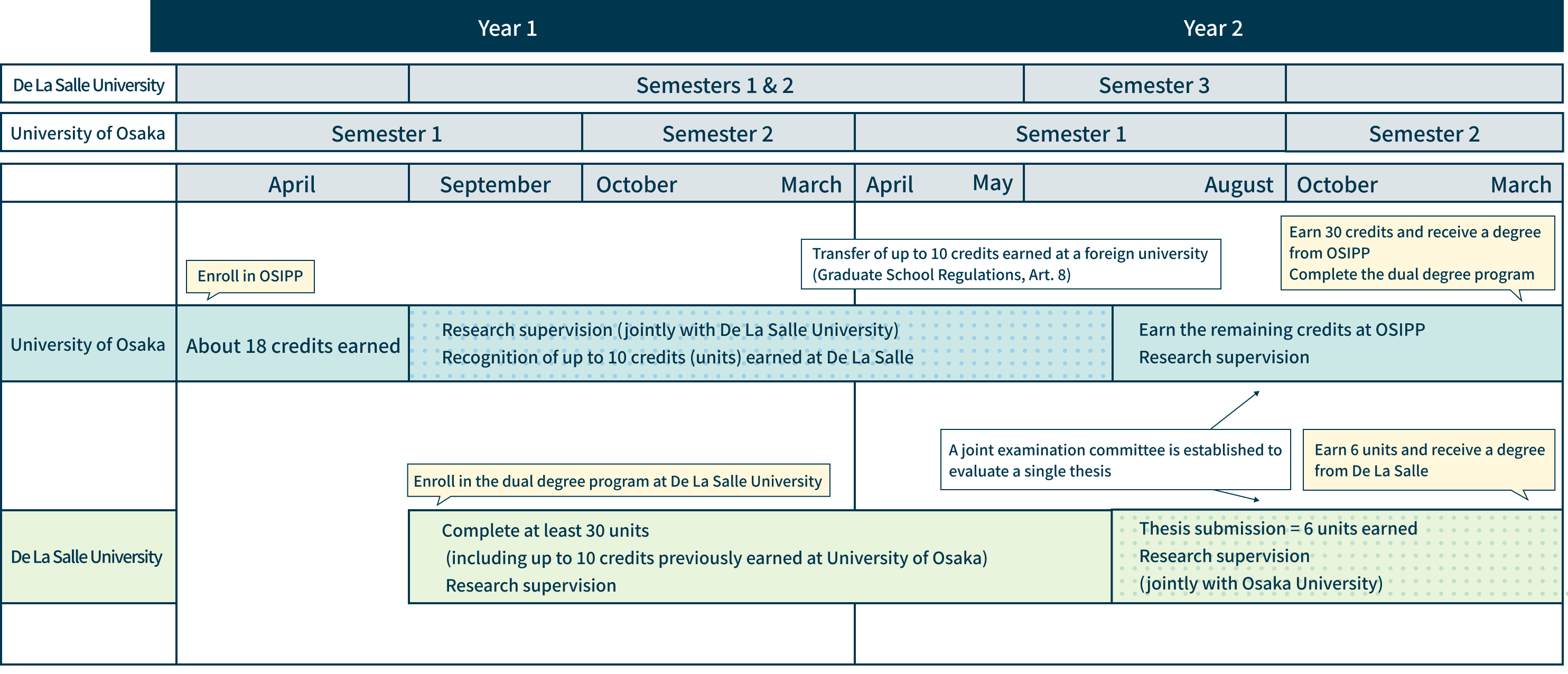The image size is (1568, 674).
Task: Click the Enroll in OSIPP callout
Action: point(250,276)
